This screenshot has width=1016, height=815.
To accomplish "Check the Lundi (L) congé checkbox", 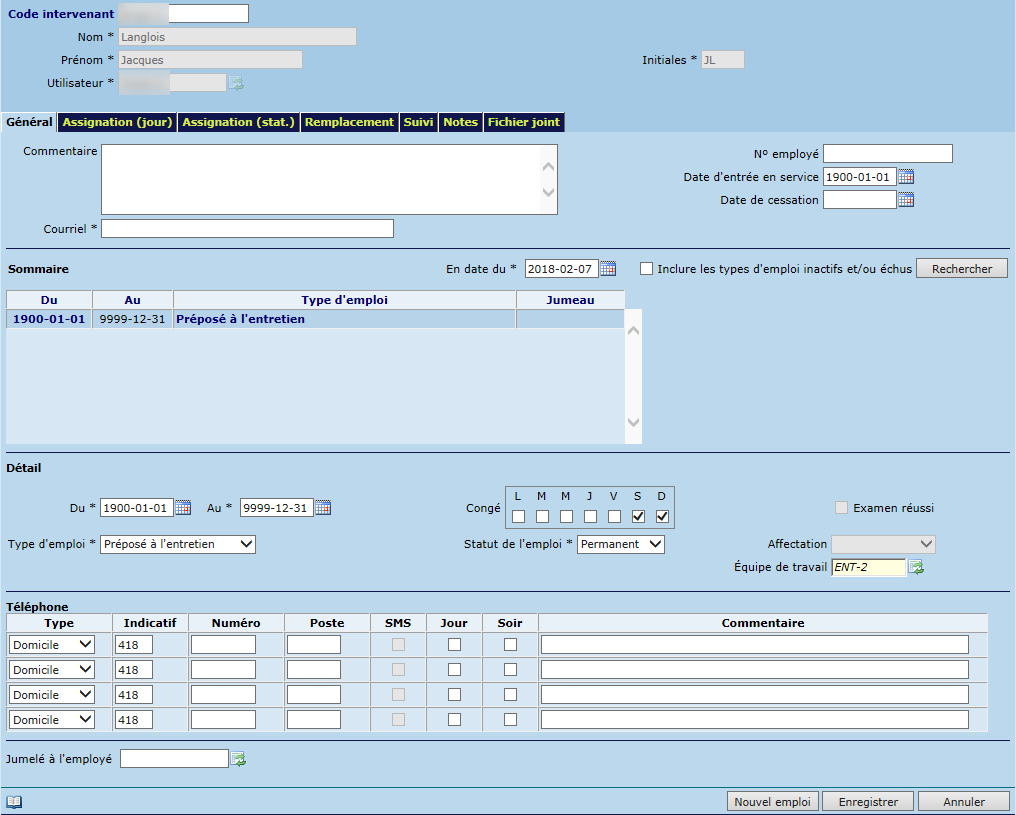I will click(518, 517).
